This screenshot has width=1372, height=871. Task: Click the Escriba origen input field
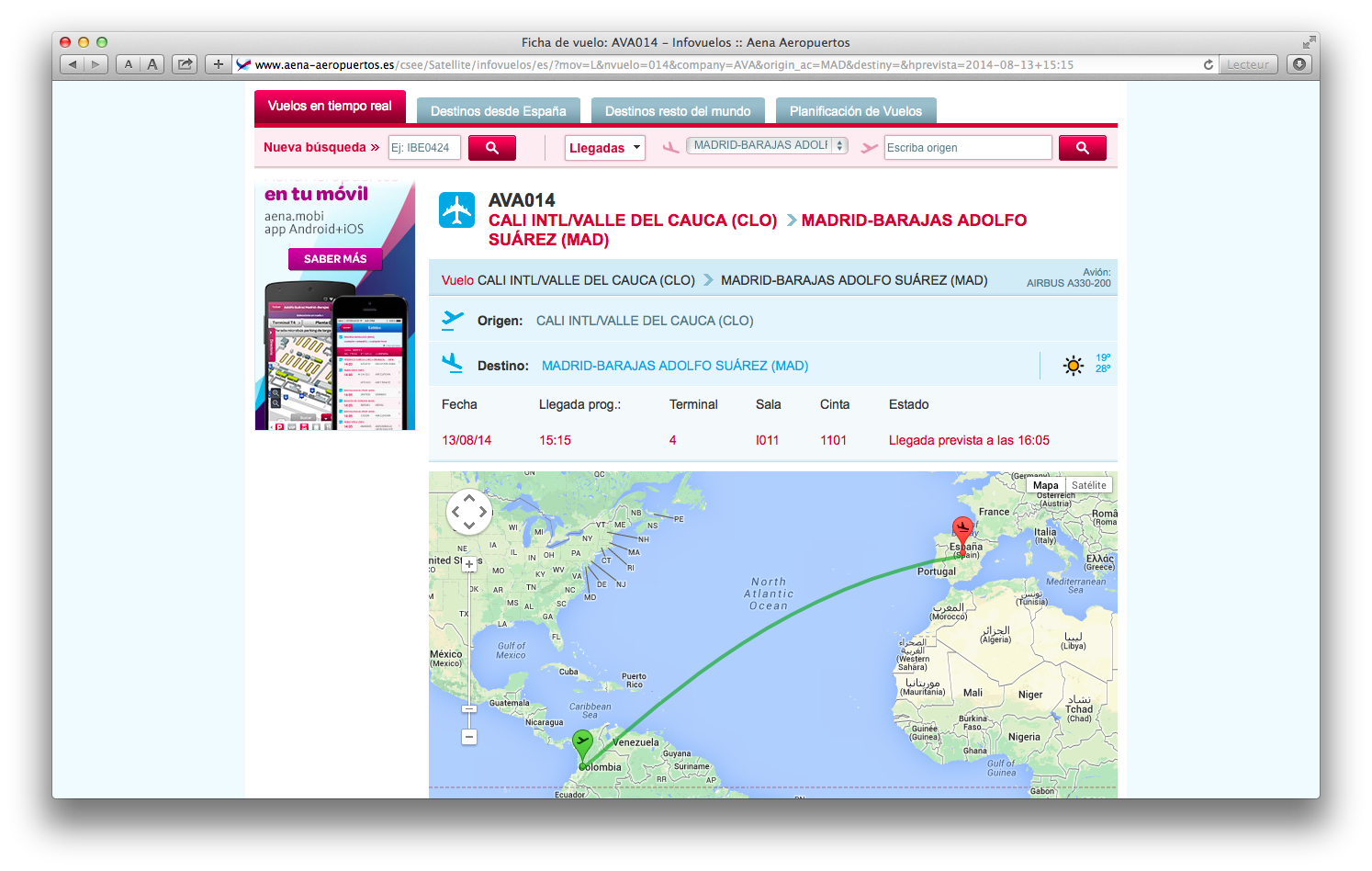967,148
